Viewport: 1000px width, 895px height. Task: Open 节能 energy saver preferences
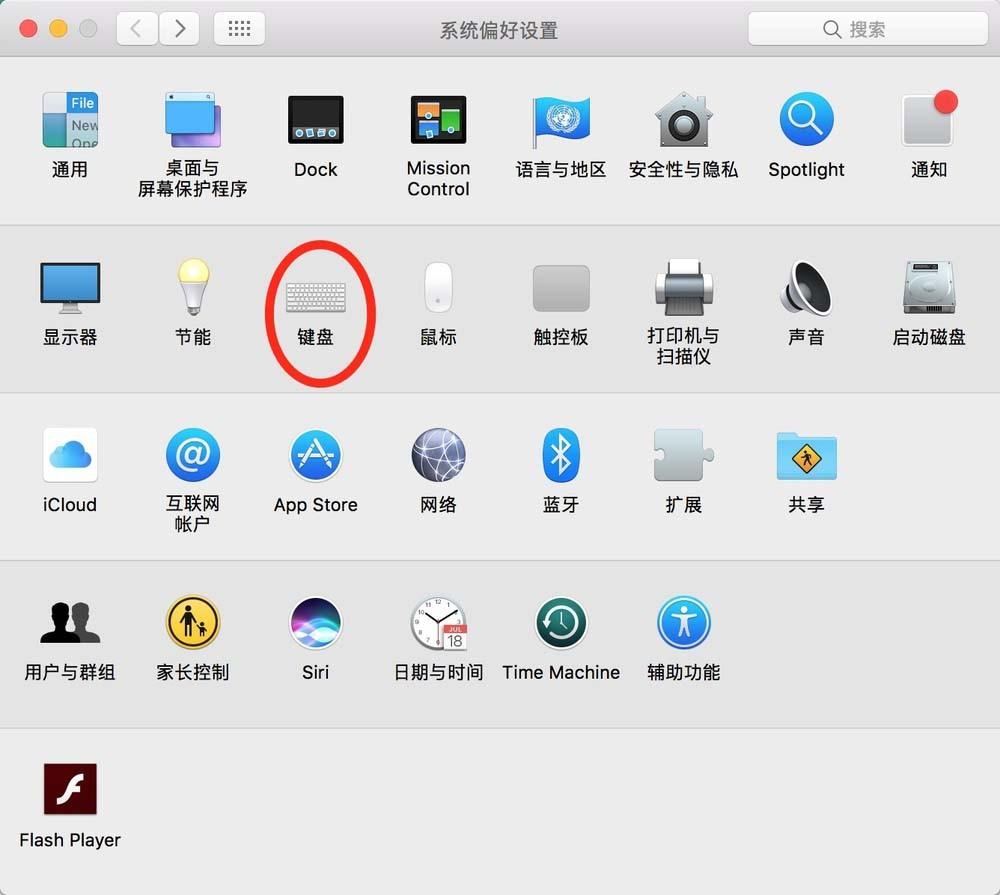[193, 288]
